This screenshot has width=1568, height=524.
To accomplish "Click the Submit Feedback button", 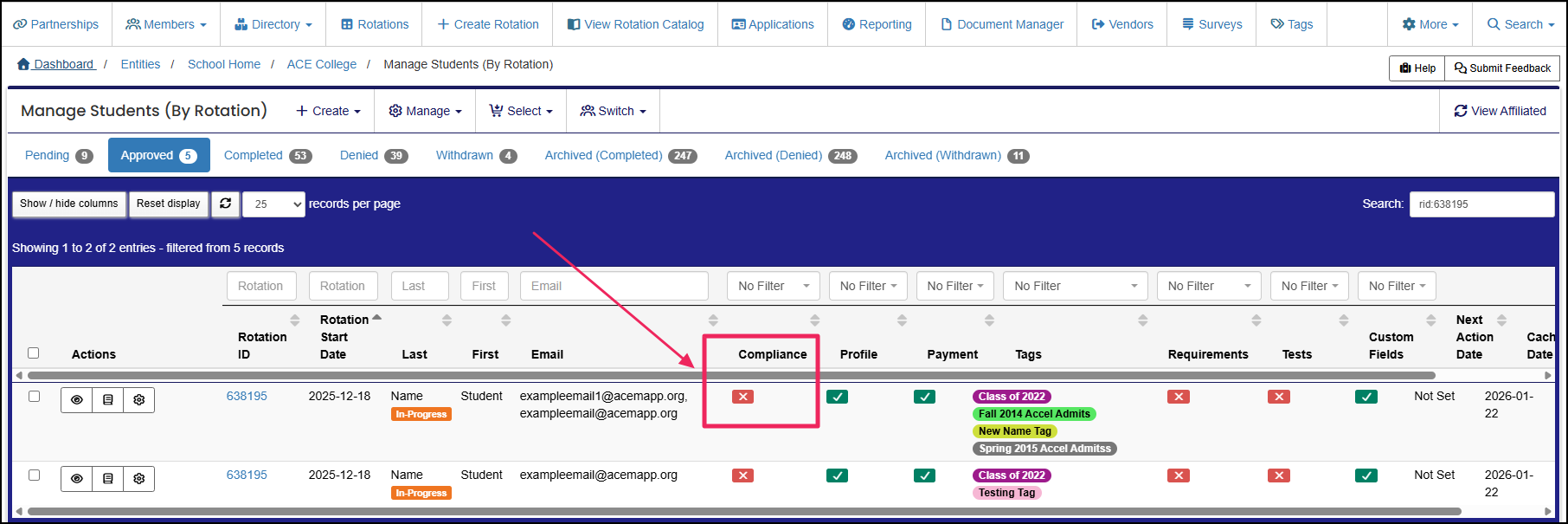I will coord(1502,68).
